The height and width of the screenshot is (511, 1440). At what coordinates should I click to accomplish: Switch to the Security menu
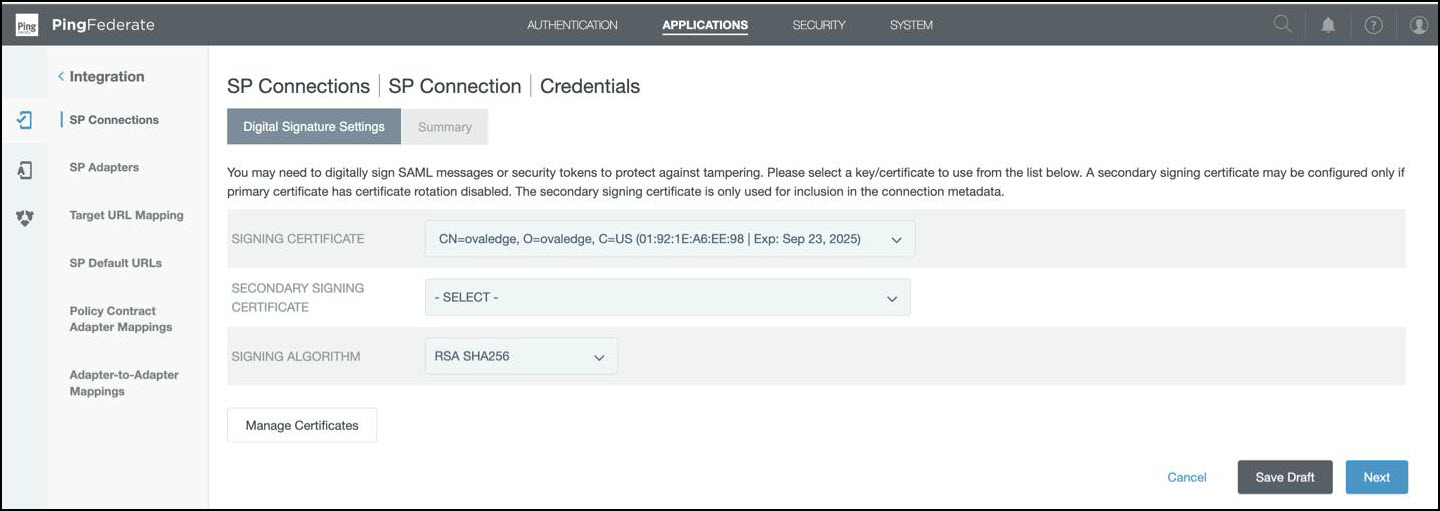point(819,25)
